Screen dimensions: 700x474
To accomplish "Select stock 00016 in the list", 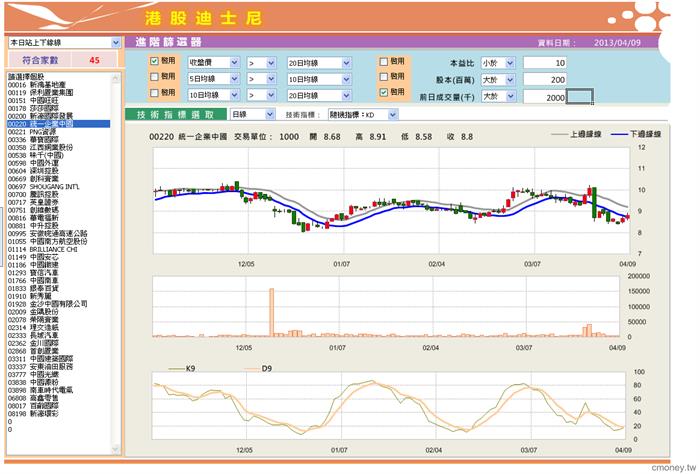I will click(x=58, y=84).
